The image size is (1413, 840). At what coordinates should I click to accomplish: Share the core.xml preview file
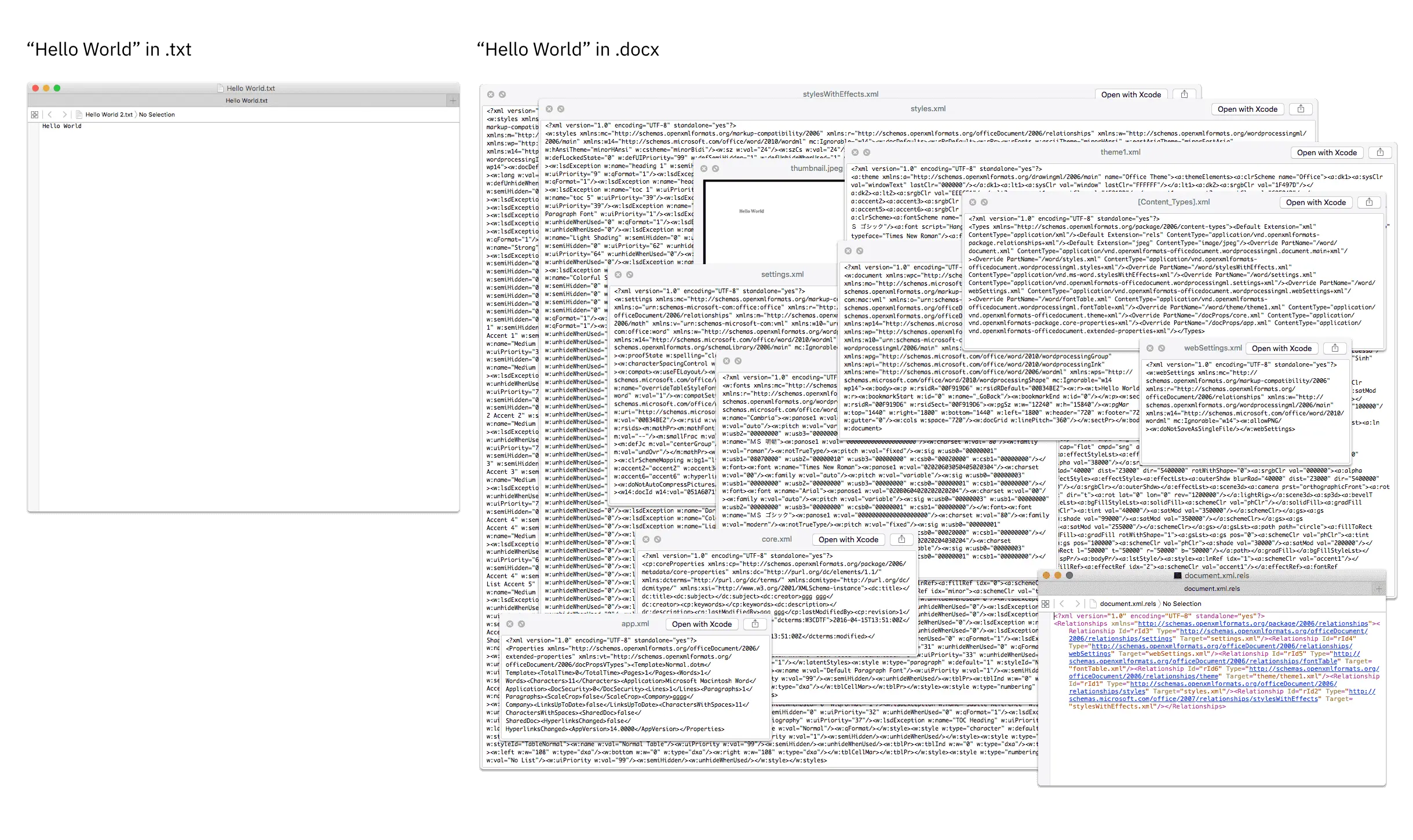[901, 539]
